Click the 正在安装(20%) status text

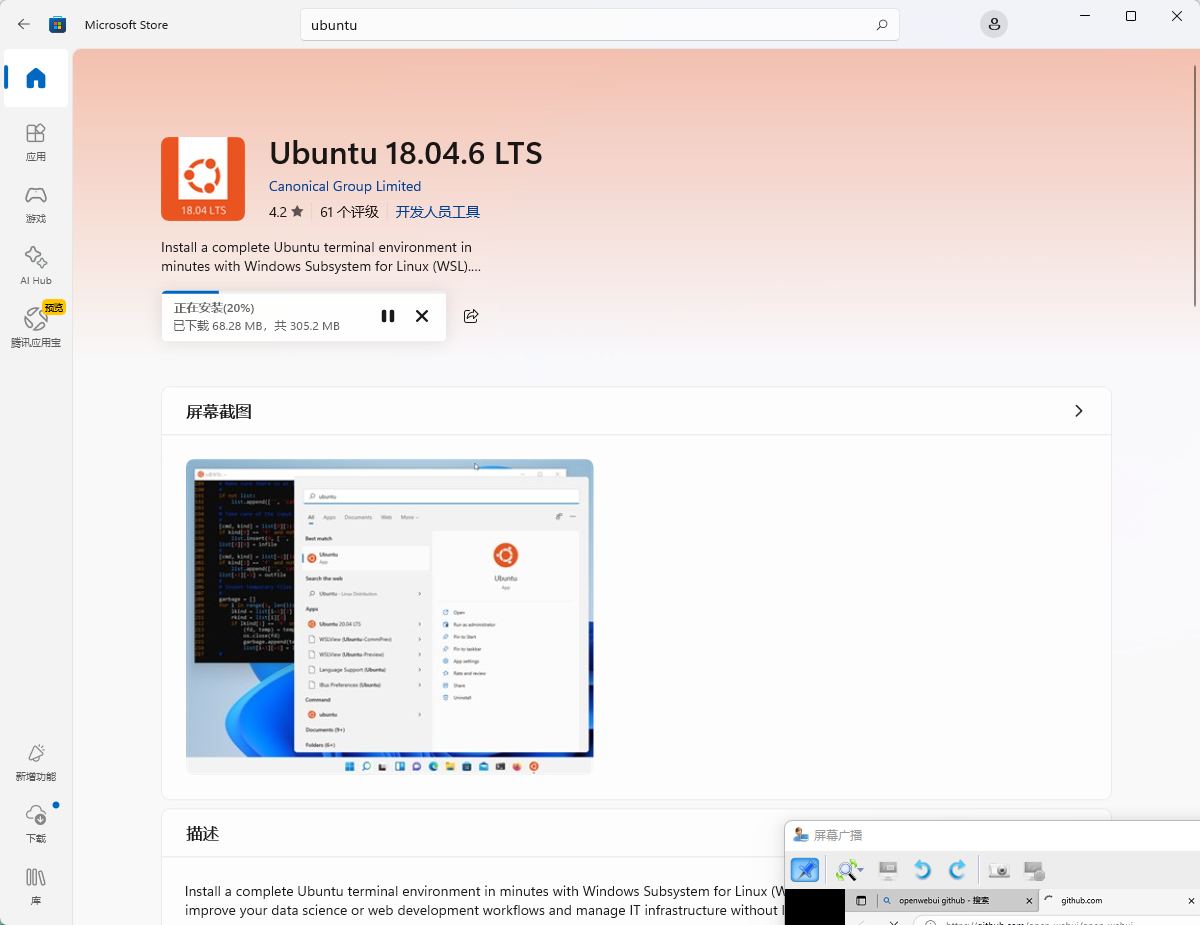(214, 308)
